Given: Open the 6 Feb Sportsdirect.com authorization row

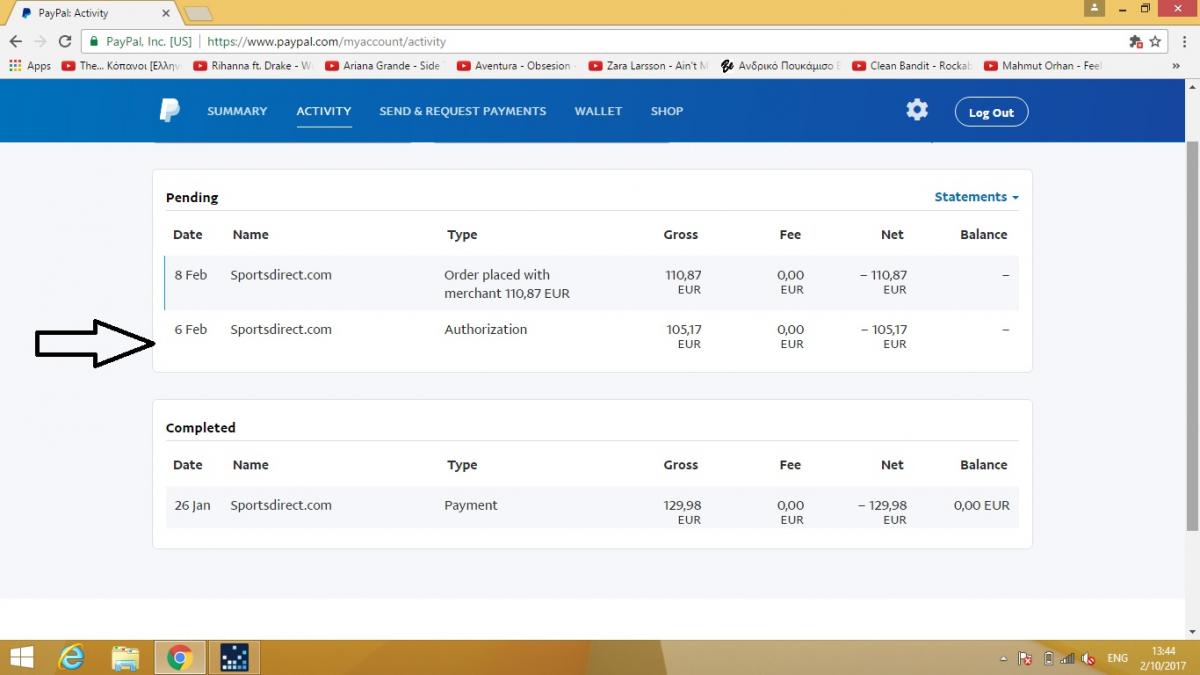Looking at the screenshot, I should coord(592,337).
